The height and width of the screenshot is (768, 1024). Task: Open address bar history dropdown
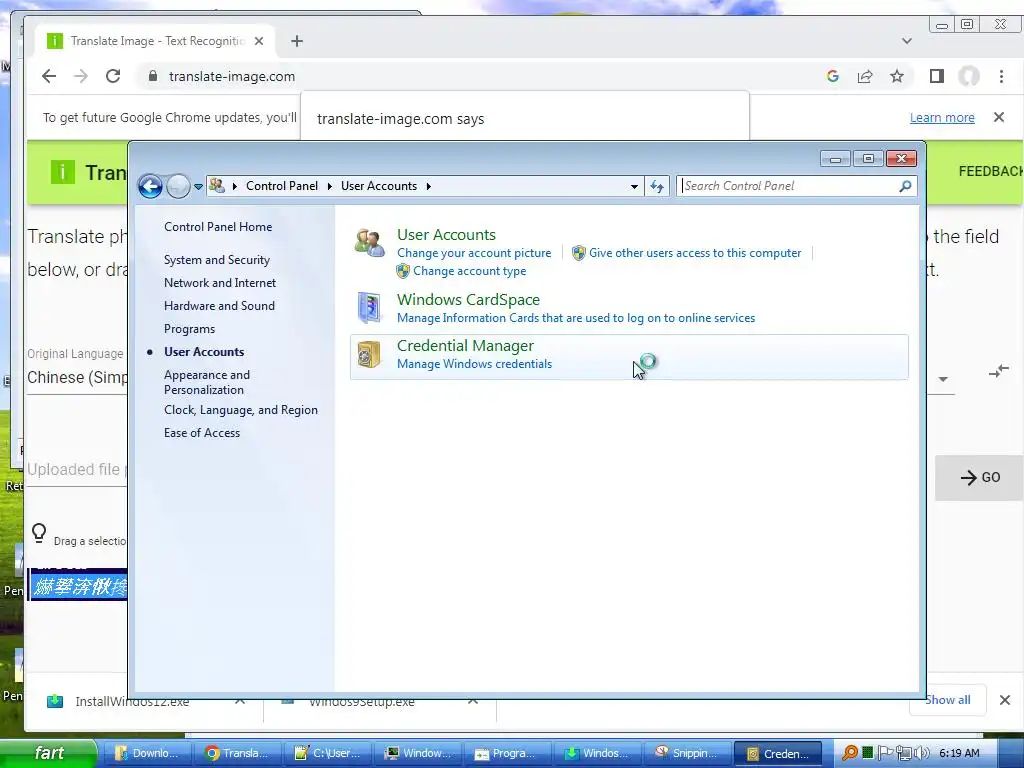coord(634,186)
